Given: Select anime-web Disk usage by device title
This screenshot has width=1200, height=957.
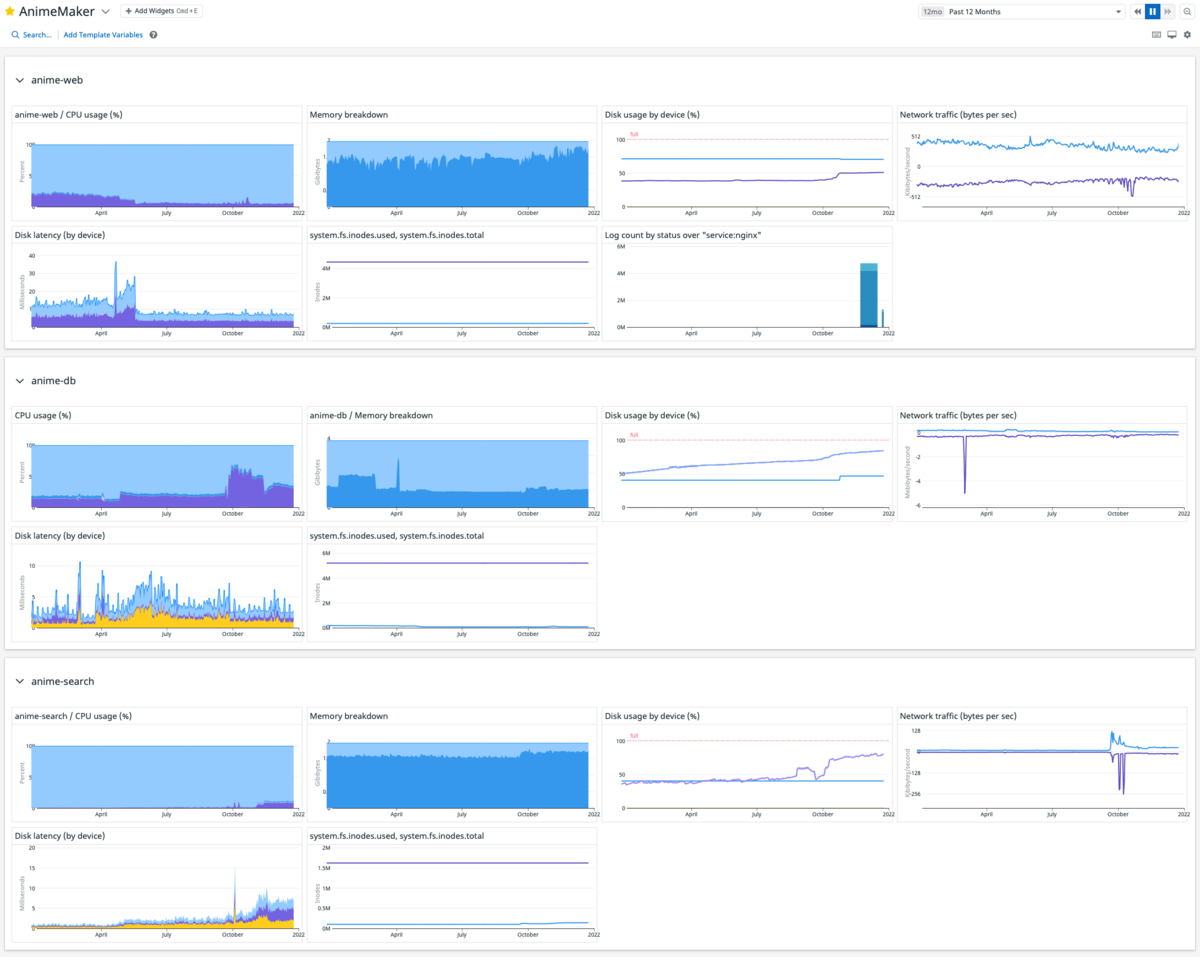Looking at the screenshot, I should [652, 115].
